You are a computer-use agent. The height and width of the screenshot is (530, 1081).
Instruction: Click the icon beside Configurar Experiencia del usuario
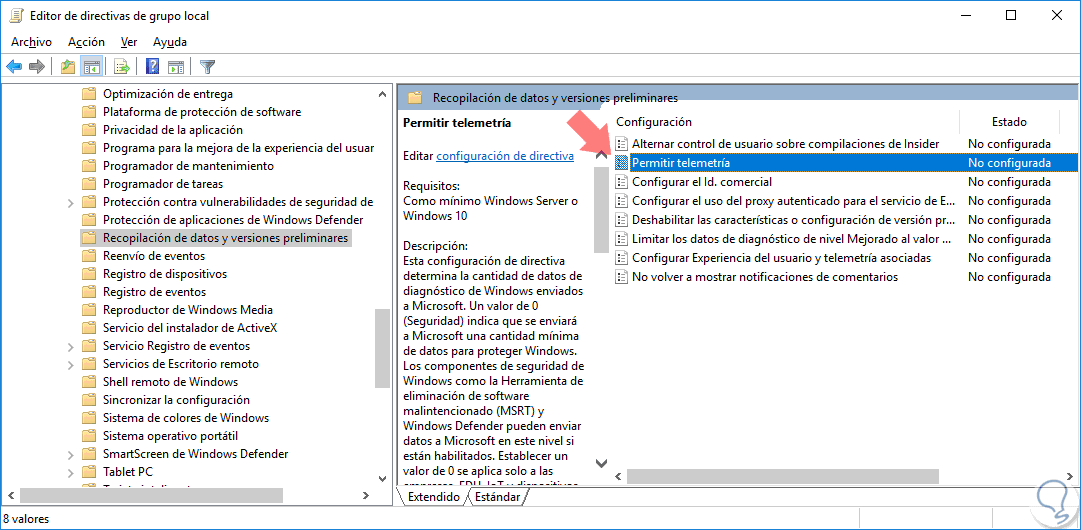tap(622, 258)
